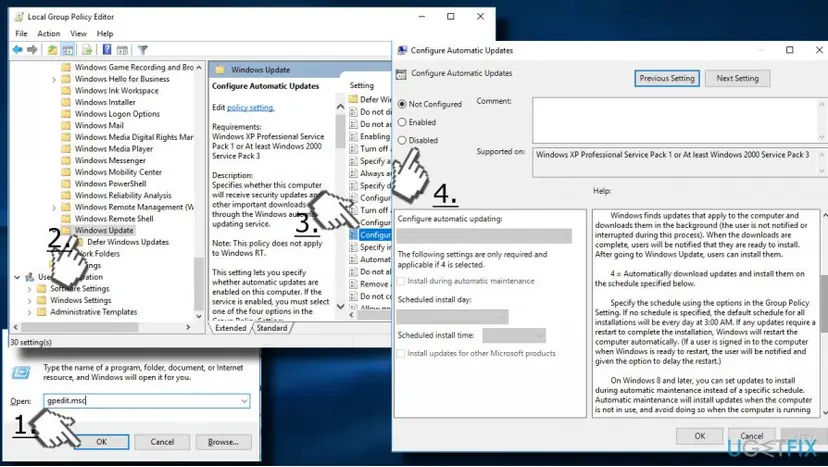The height and width of the screenshot is (467, 828).
Task: Click the policy icon beside Remove setting
Action: pyautogui.click(x=353, y=284)
